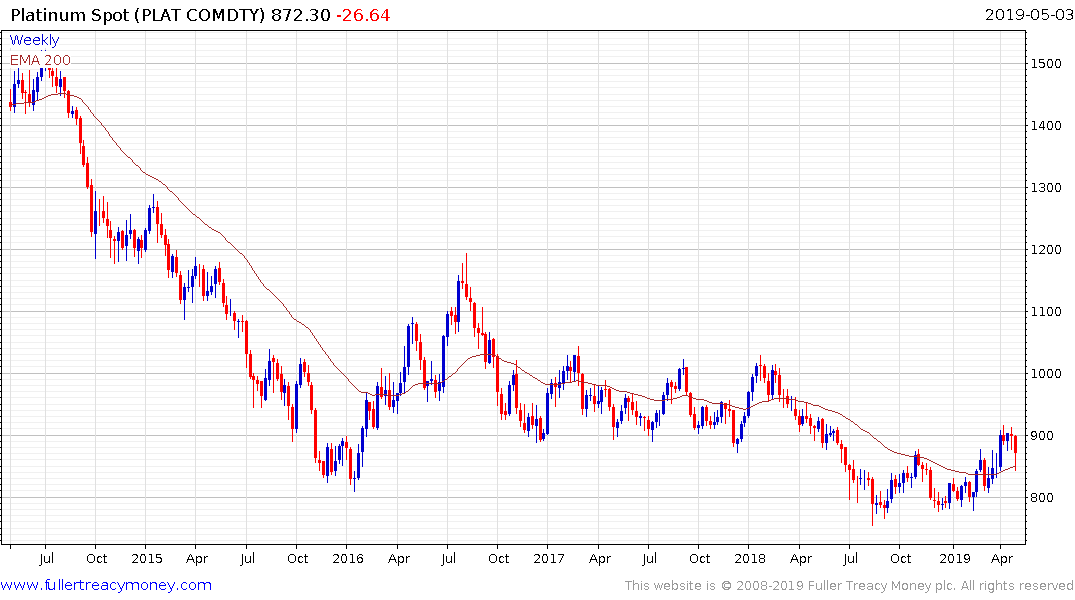Click the 2018 year label on time axis

[749, 558]
